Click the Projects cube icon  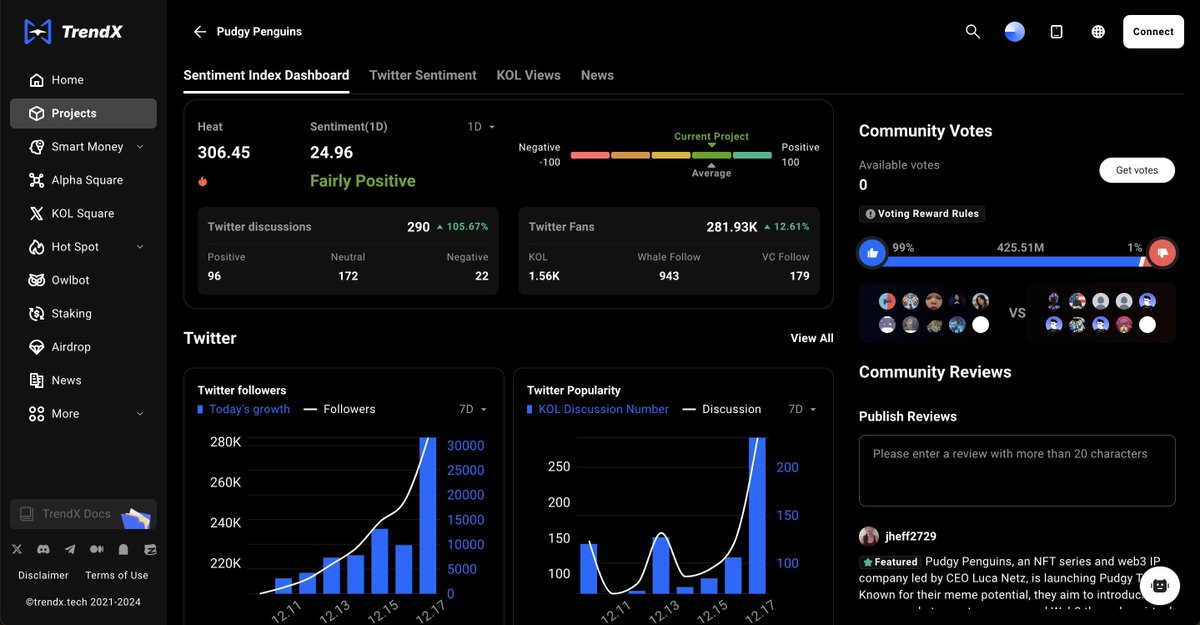[37, 113]
